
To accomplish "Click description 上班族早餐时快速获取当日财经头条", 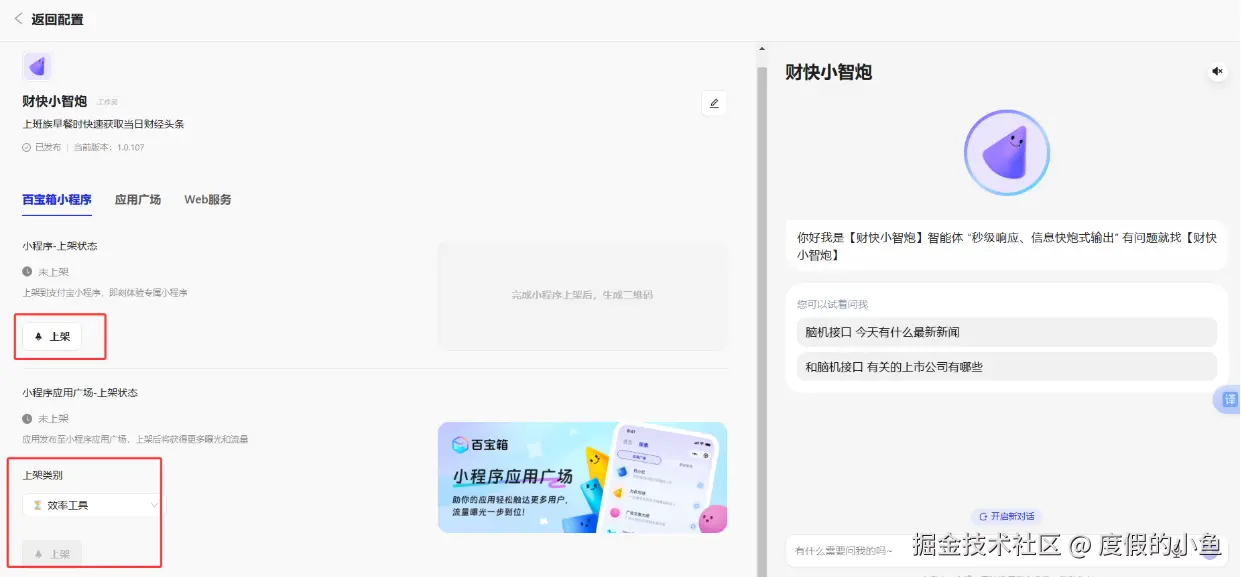I will [103, 124].
